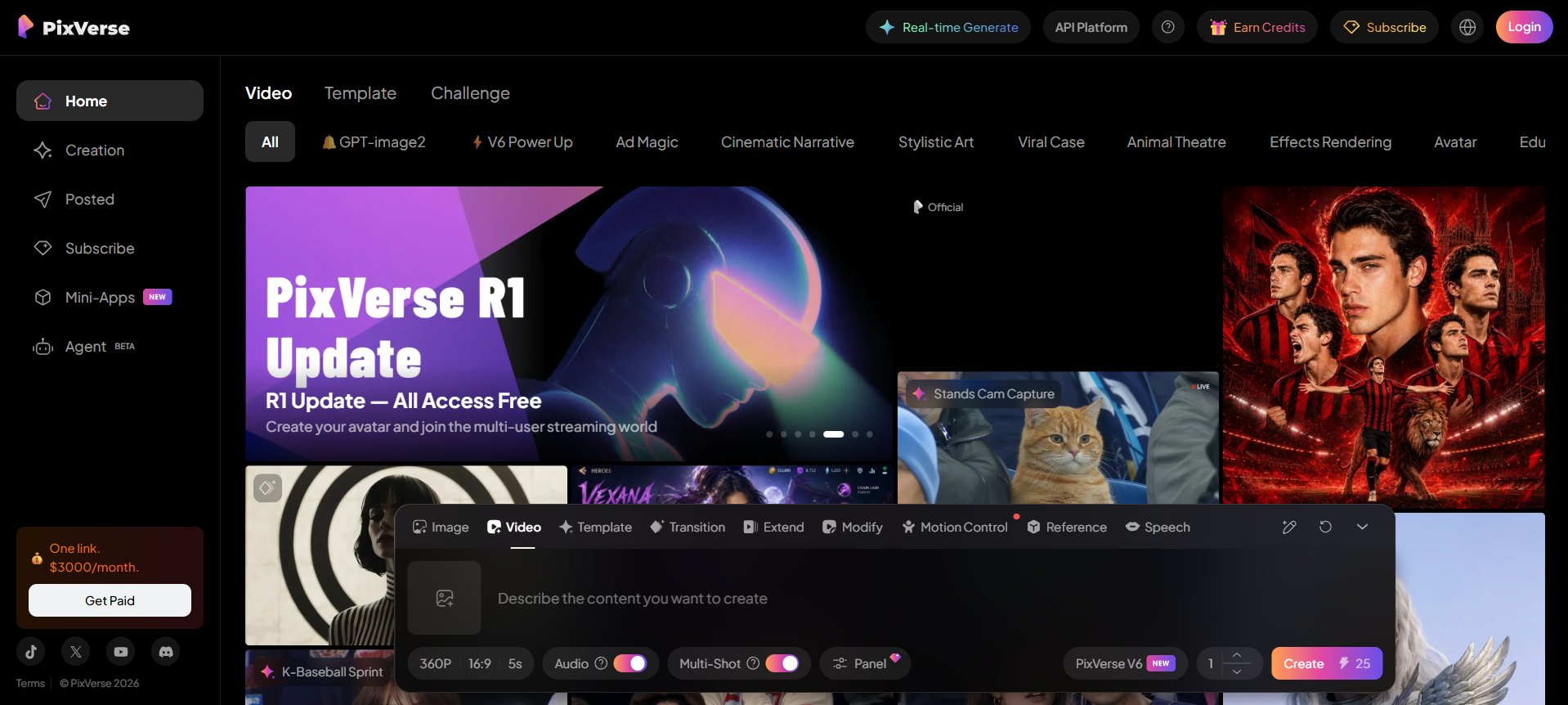
Task: Select the Motion Control mode
Action: [954, 527]
